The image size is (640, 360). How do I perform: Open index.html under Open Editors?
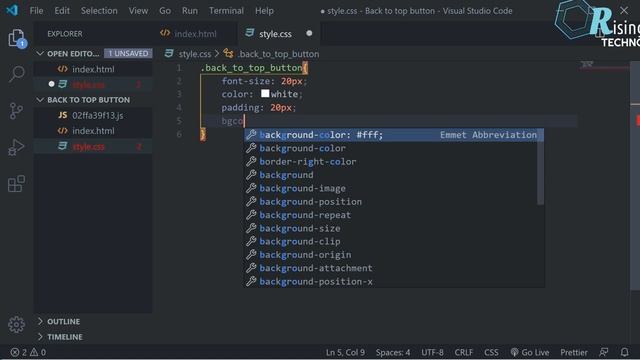[x=93, y=69]
